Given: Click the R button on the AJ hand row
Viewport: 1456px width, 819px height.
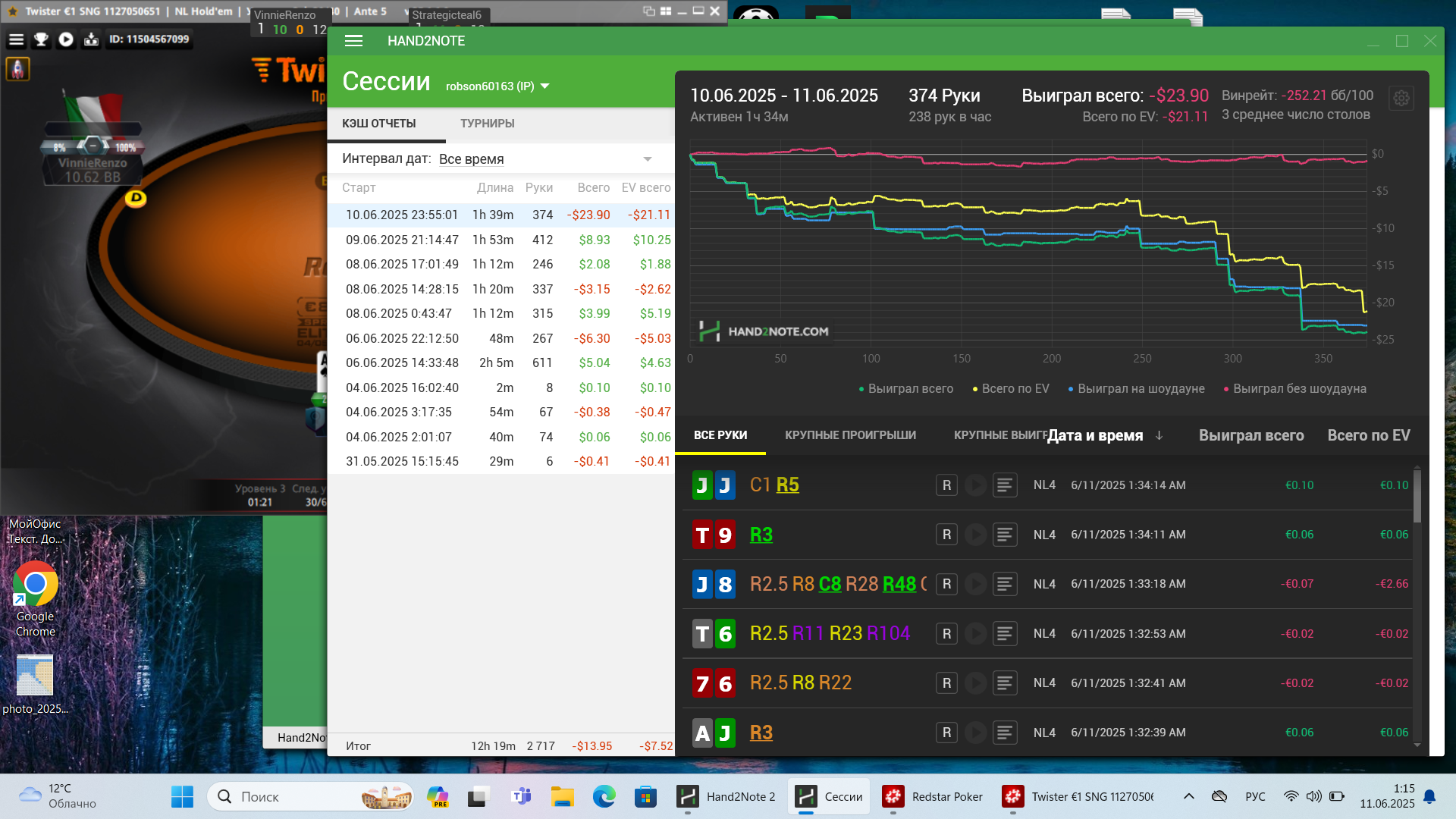Looking at the screenshot, I should [x=946, y=733].
